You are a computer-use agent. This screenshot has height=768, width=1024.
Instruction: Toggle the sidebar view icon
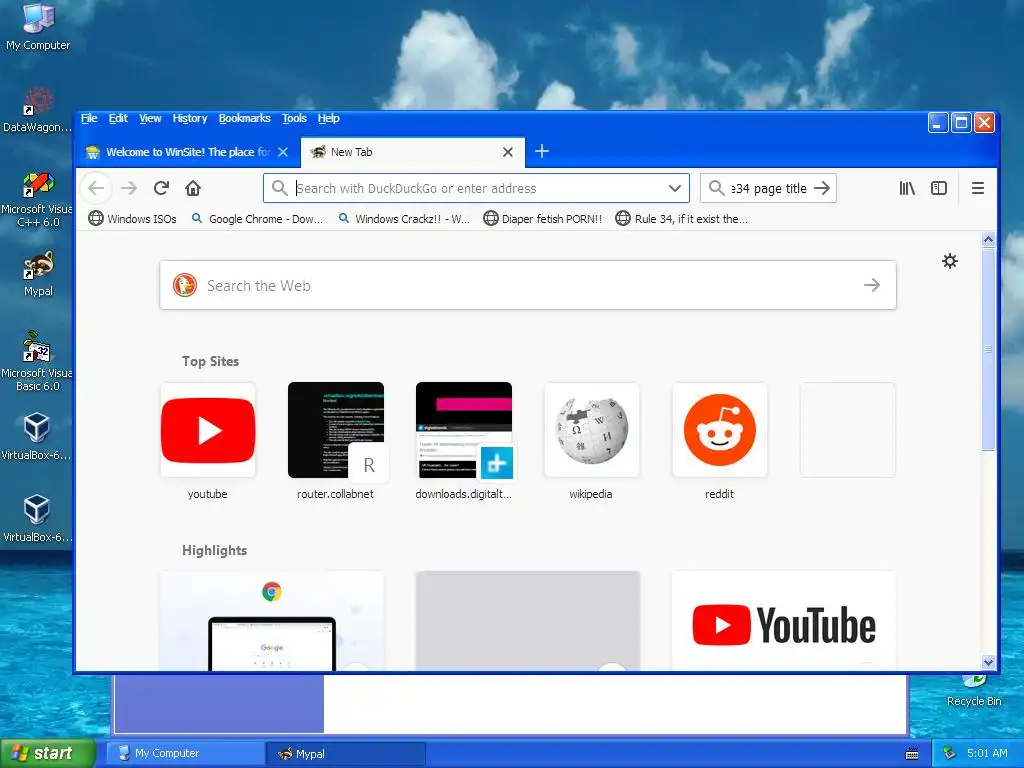point(938,188)
